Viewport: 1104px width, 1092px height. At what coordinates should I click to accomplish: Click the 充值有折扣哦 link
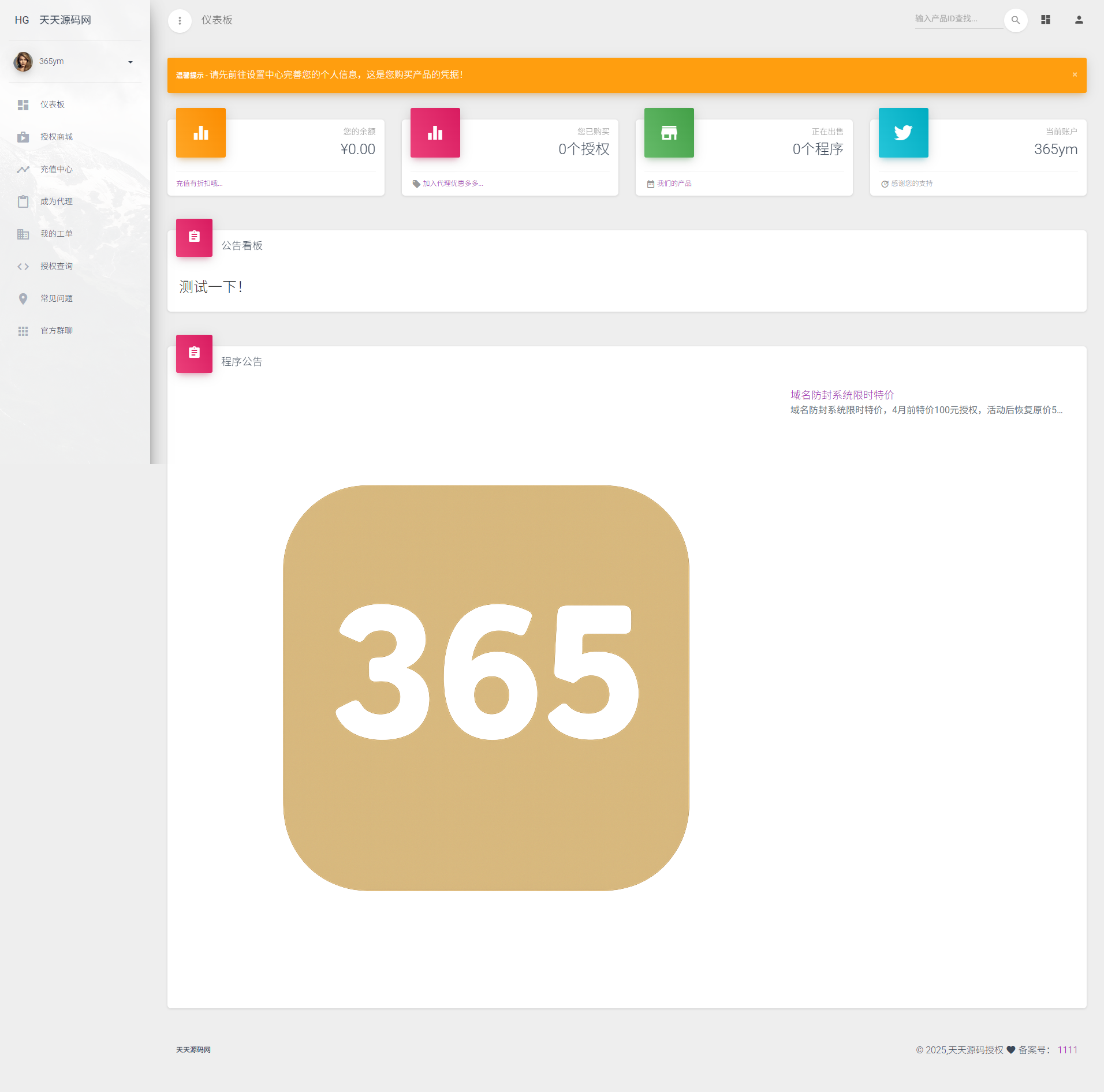199,184
